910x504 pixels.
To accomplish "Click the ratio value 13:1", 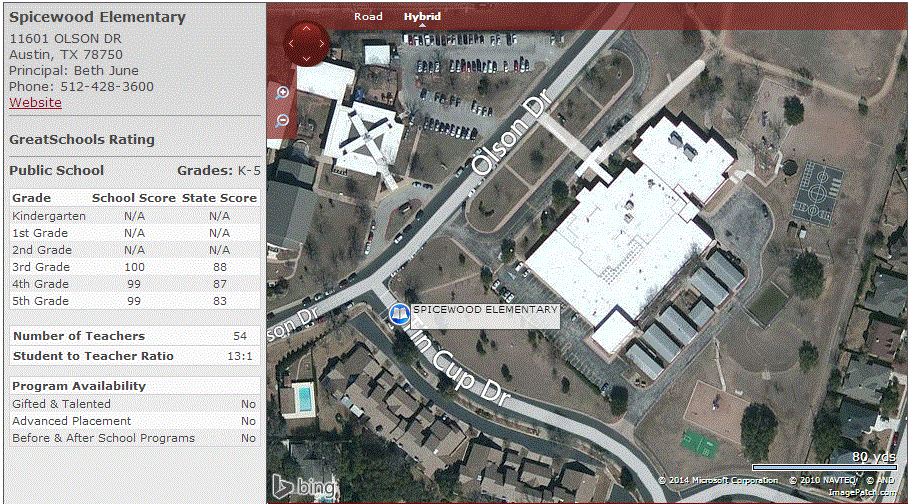I will pyautogui.click(x=240, y=356).
